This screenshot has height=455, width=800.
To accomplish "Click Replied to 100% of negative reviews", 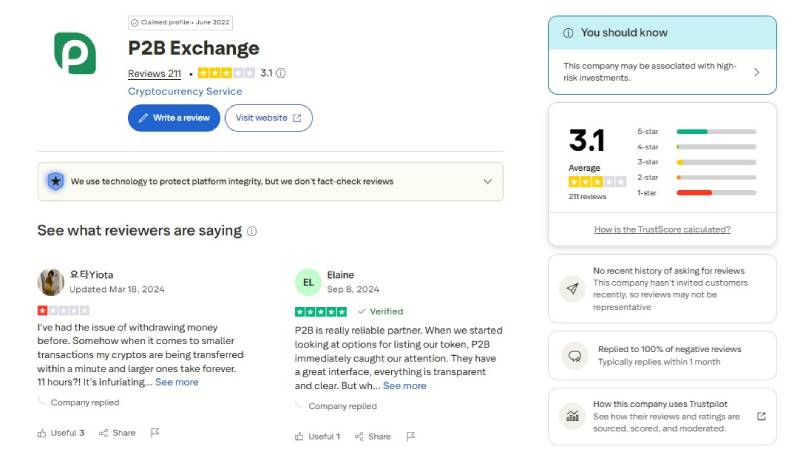I will click(x=669, y=349).
